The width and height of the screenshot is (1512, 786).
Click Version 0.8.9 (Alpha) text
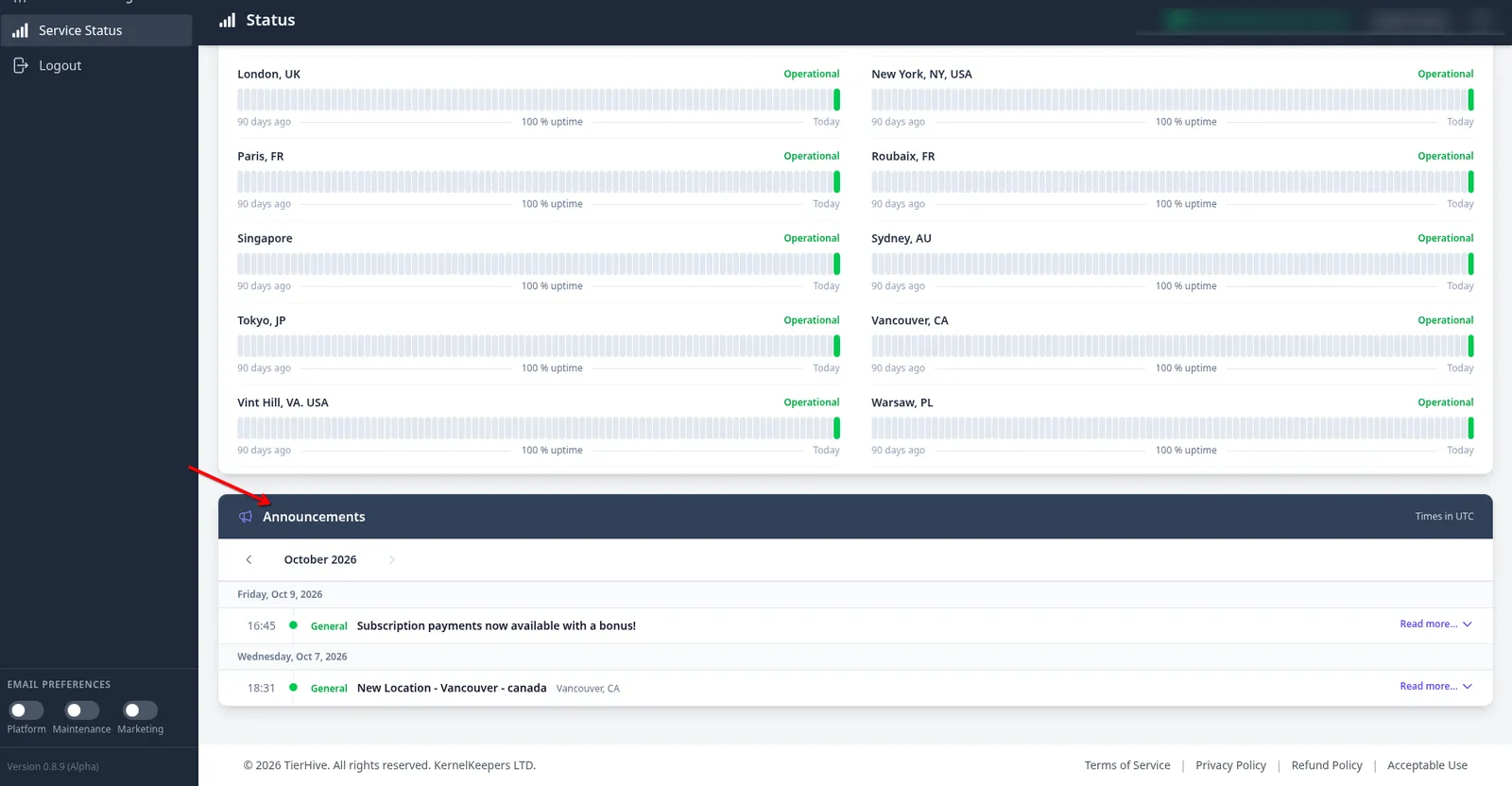coord(53,767)
